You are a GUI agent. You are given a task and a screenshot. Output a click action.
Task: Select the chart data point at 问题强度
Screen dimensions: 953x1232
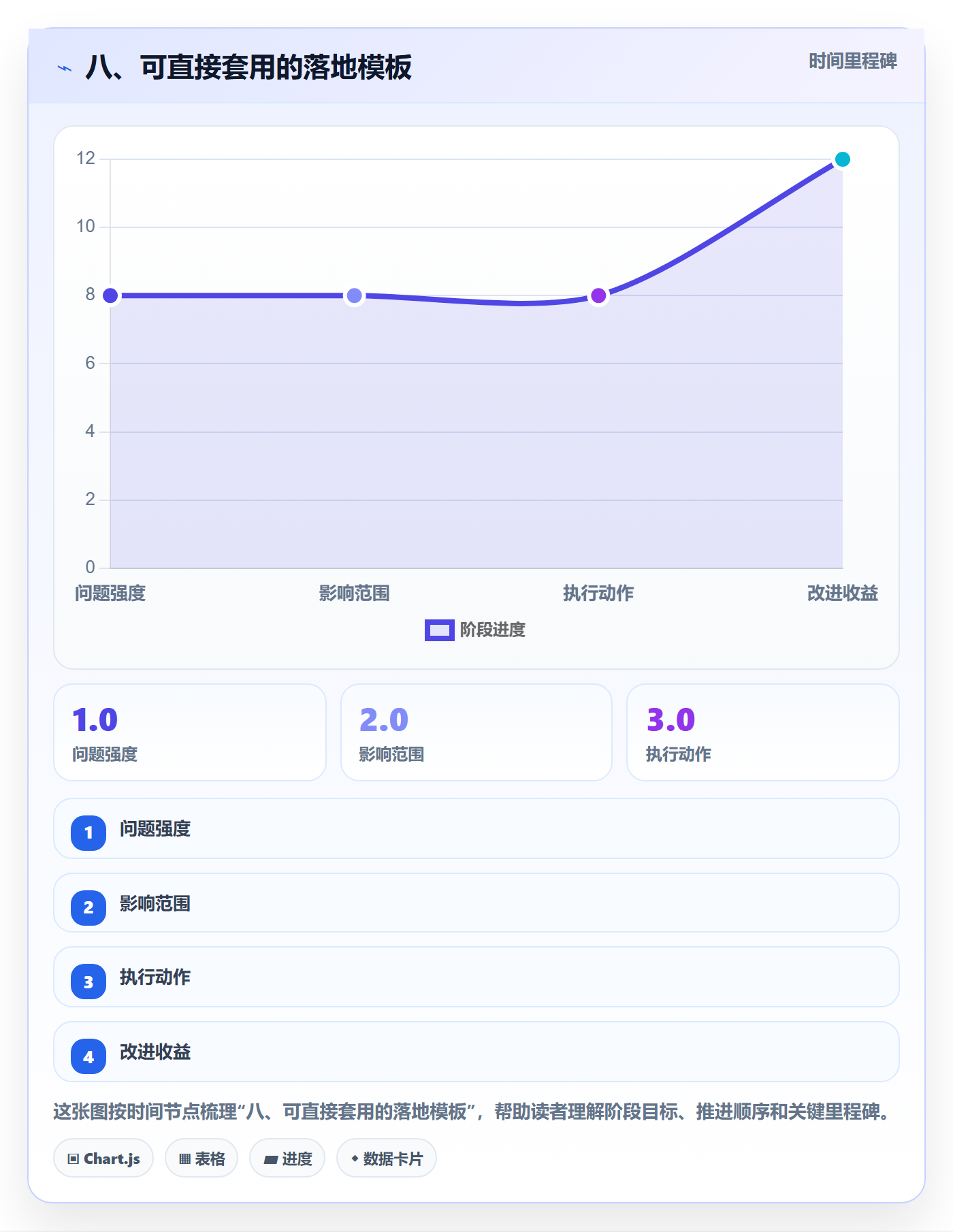(x=110, y=295)
